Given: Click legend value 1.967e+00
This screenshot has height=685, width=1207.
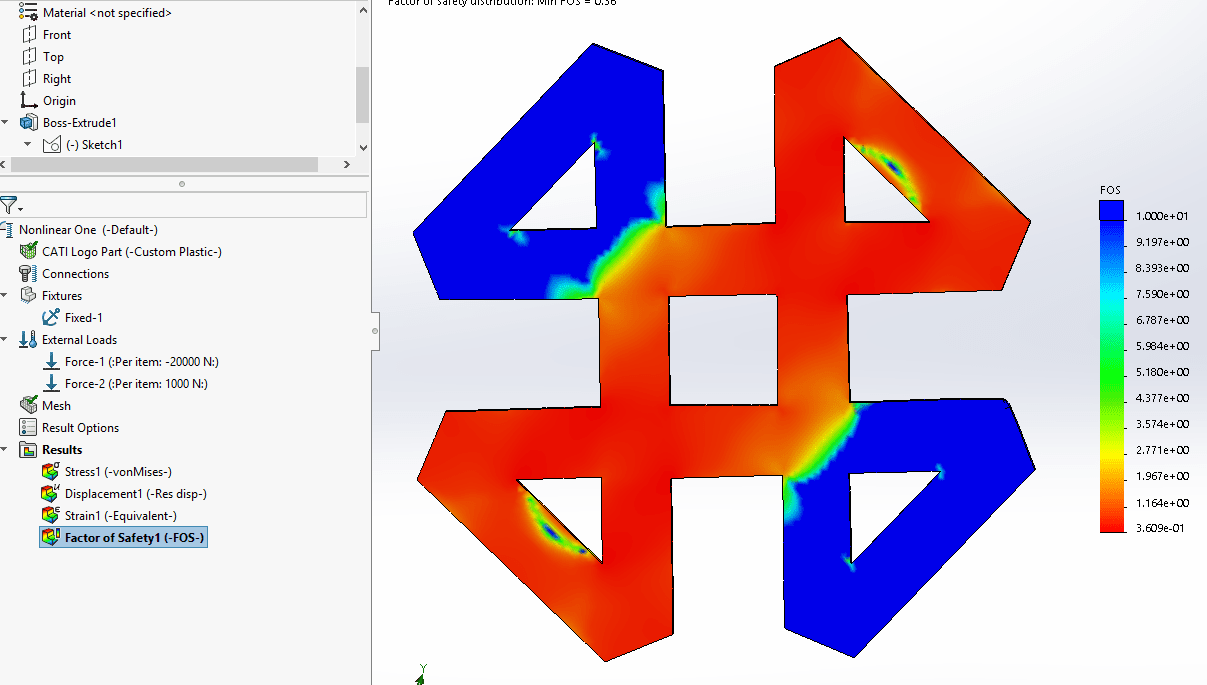Looking at the screenshot, I should (1162, 476).
